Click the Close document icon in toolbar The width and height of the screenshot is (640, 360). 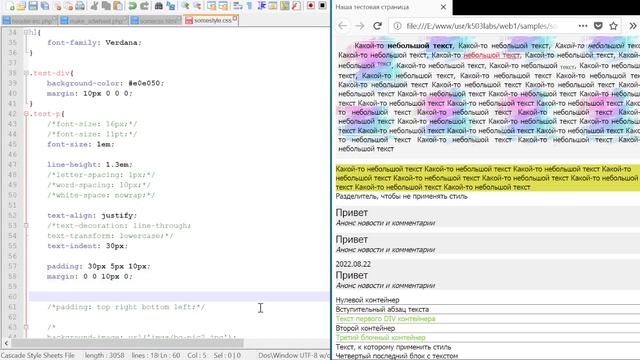pyautogui.click(x=58, y=6)
